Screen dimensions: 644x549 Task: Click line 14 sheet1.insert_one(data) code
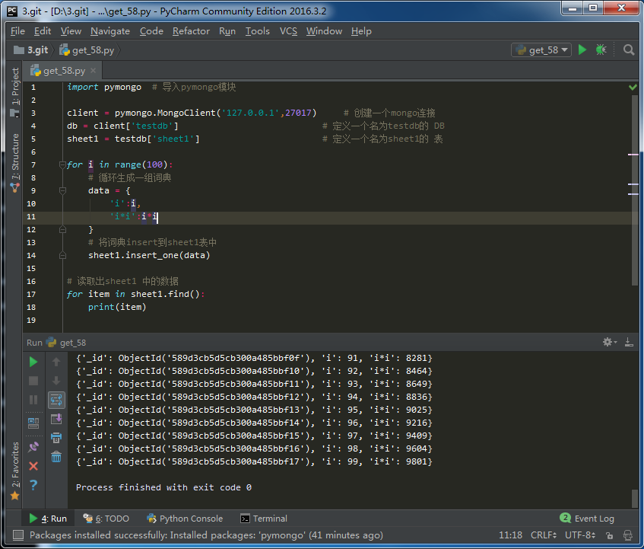[x=149, y=255]
